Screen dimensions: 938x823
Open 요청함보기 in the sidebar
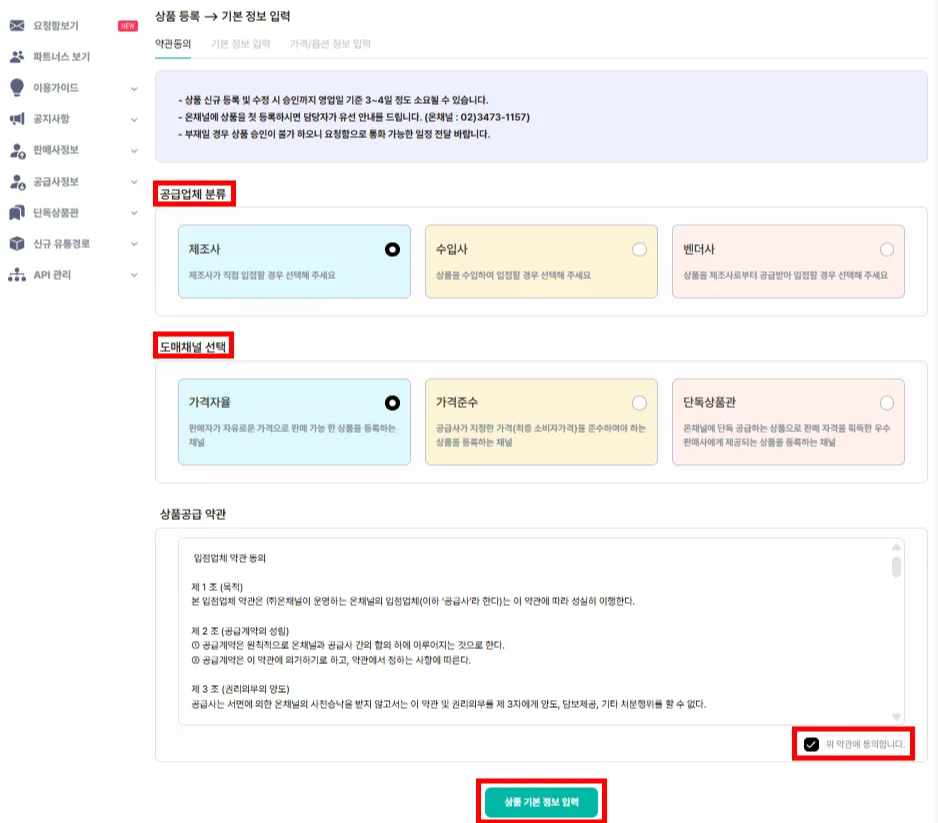(x=56, y=26)
